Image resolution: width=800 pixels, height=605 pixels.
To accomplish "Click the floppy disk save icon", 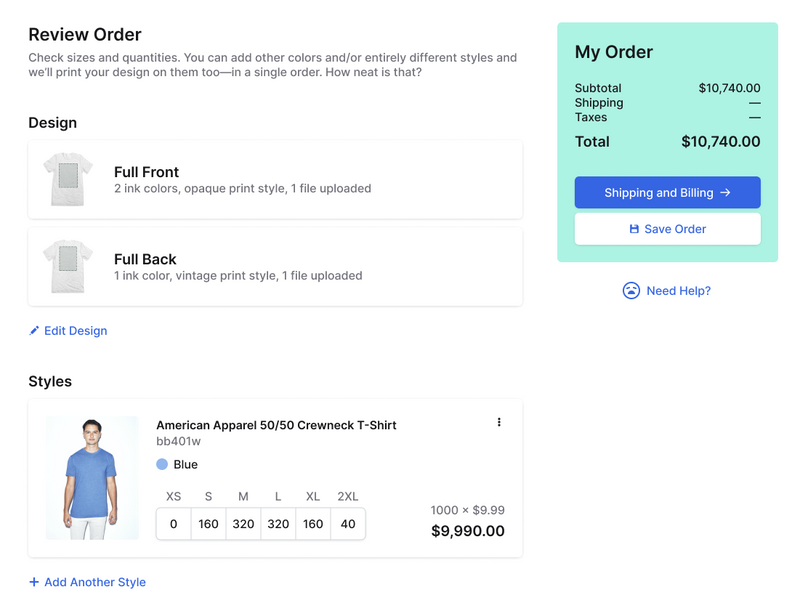I will click(x=634, y=229).
